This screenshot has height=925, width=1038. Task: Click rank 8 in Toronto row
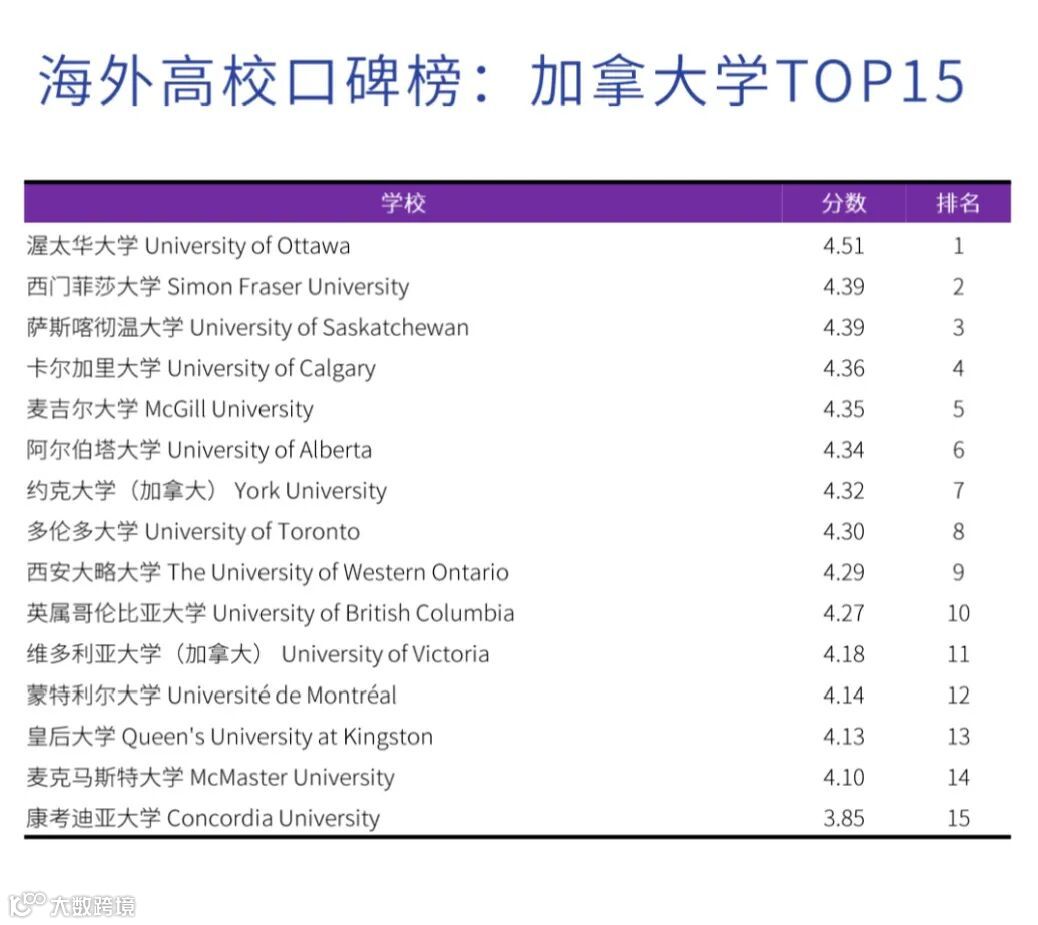coord(959,532)
